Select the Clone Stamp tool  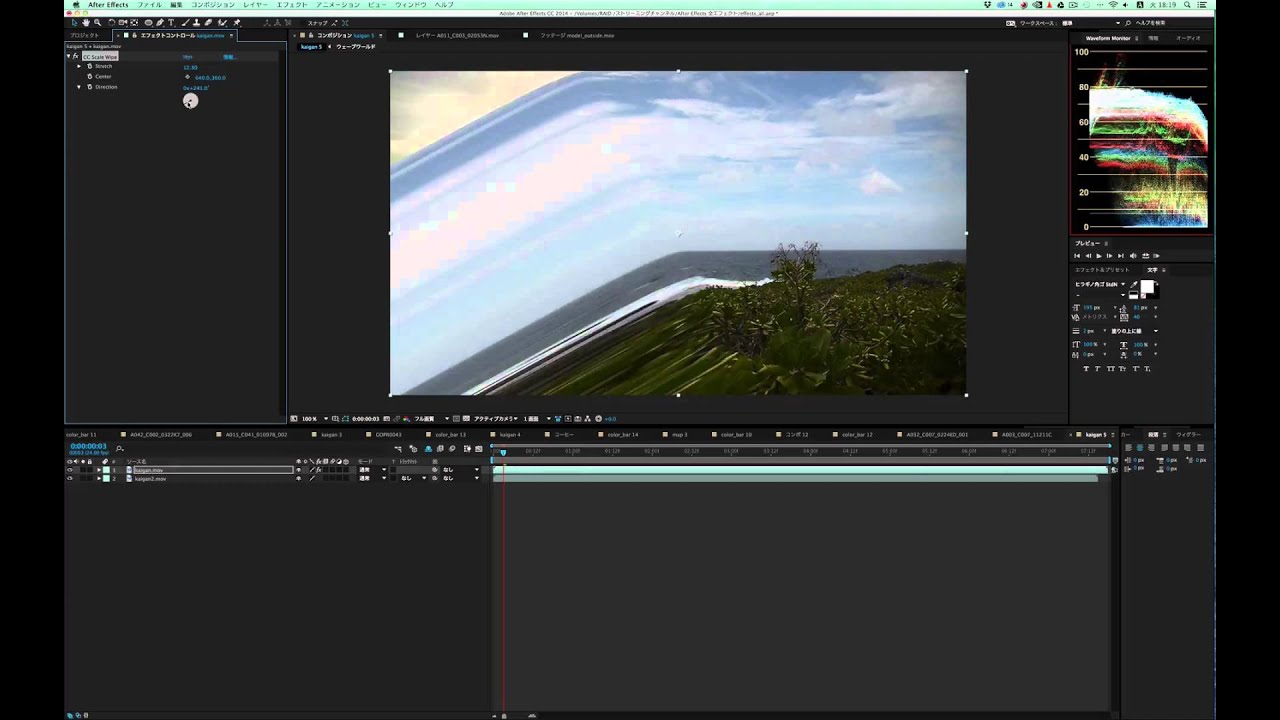click(197, 22)
